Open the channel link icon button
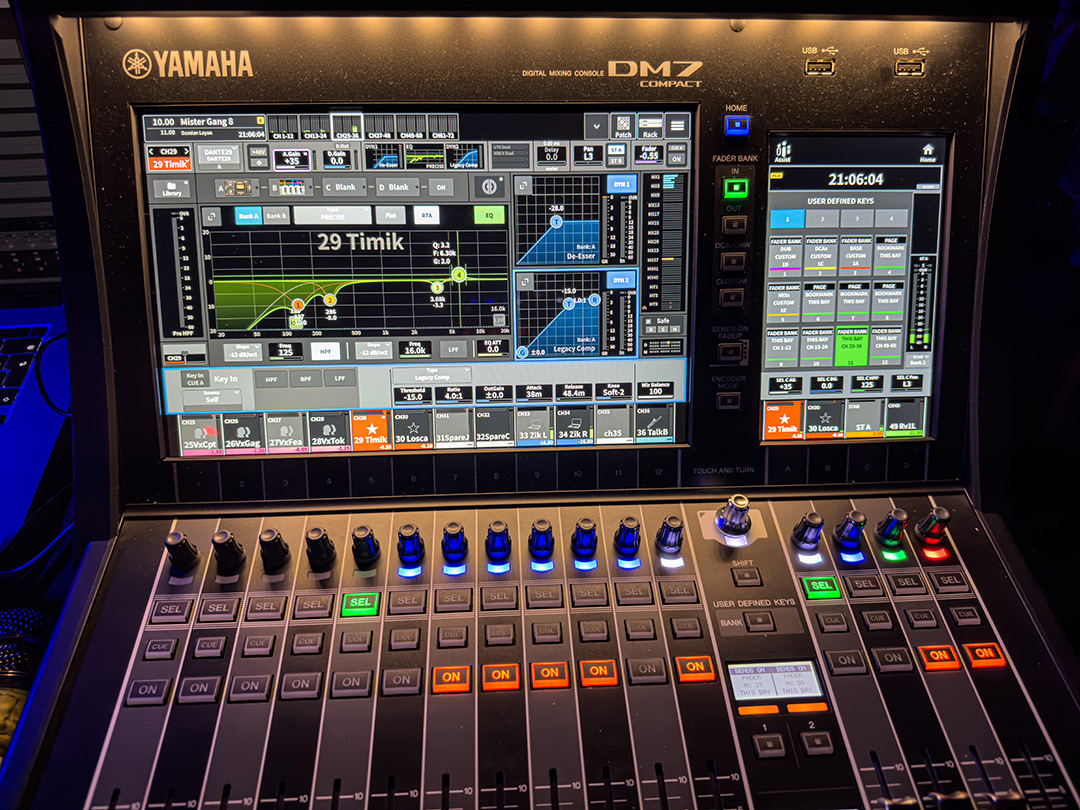 coord(490,187)
